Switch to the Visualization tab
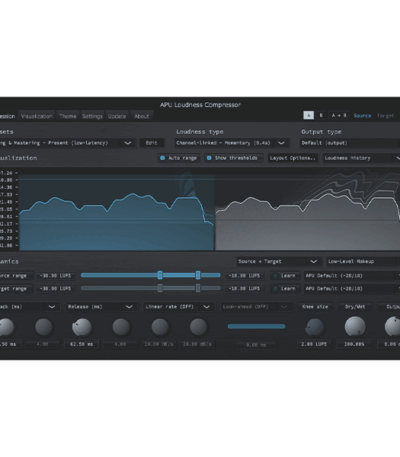 [x=37, y=116]
